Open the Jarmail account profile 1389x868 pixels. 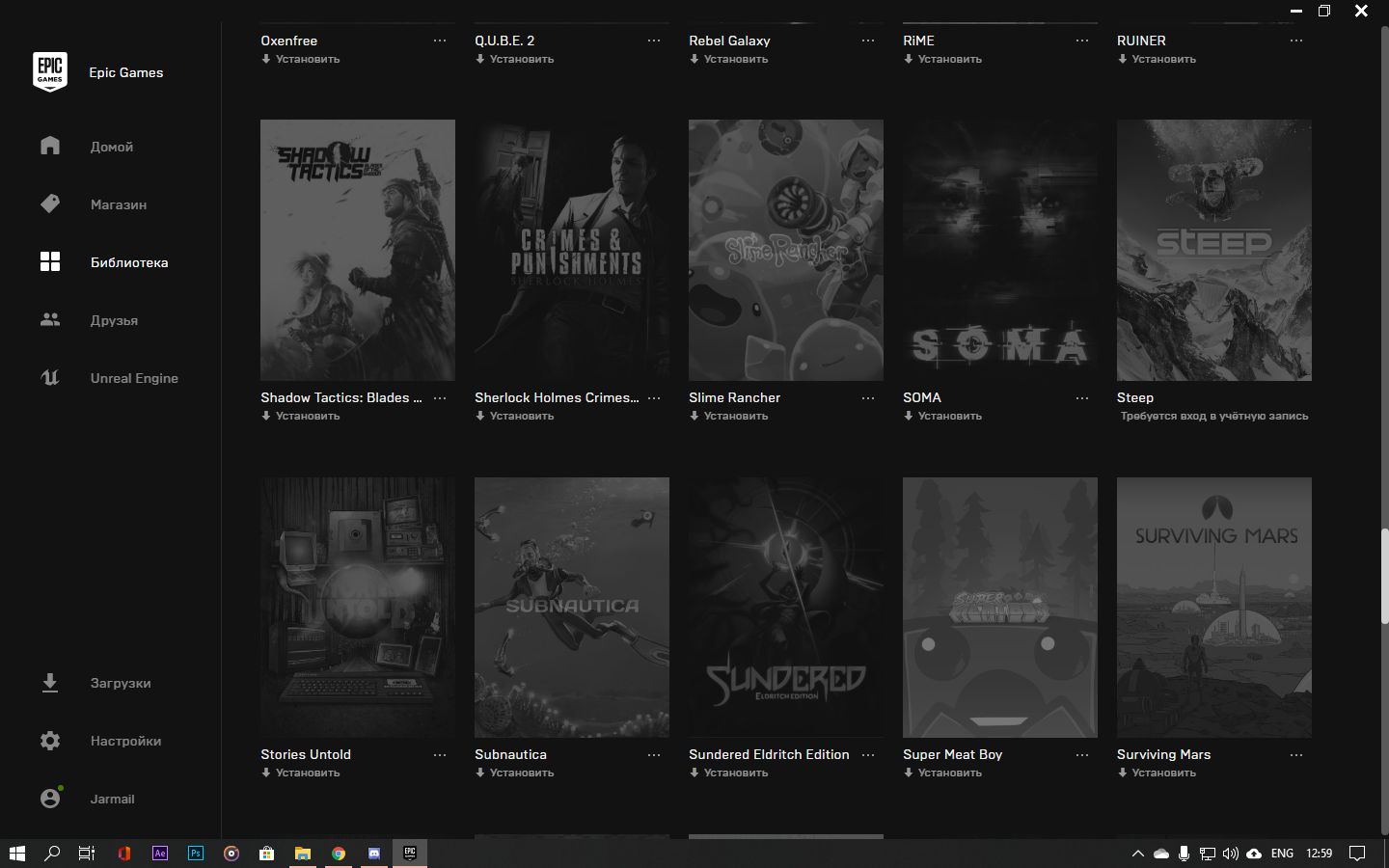(x=112, y=799)
